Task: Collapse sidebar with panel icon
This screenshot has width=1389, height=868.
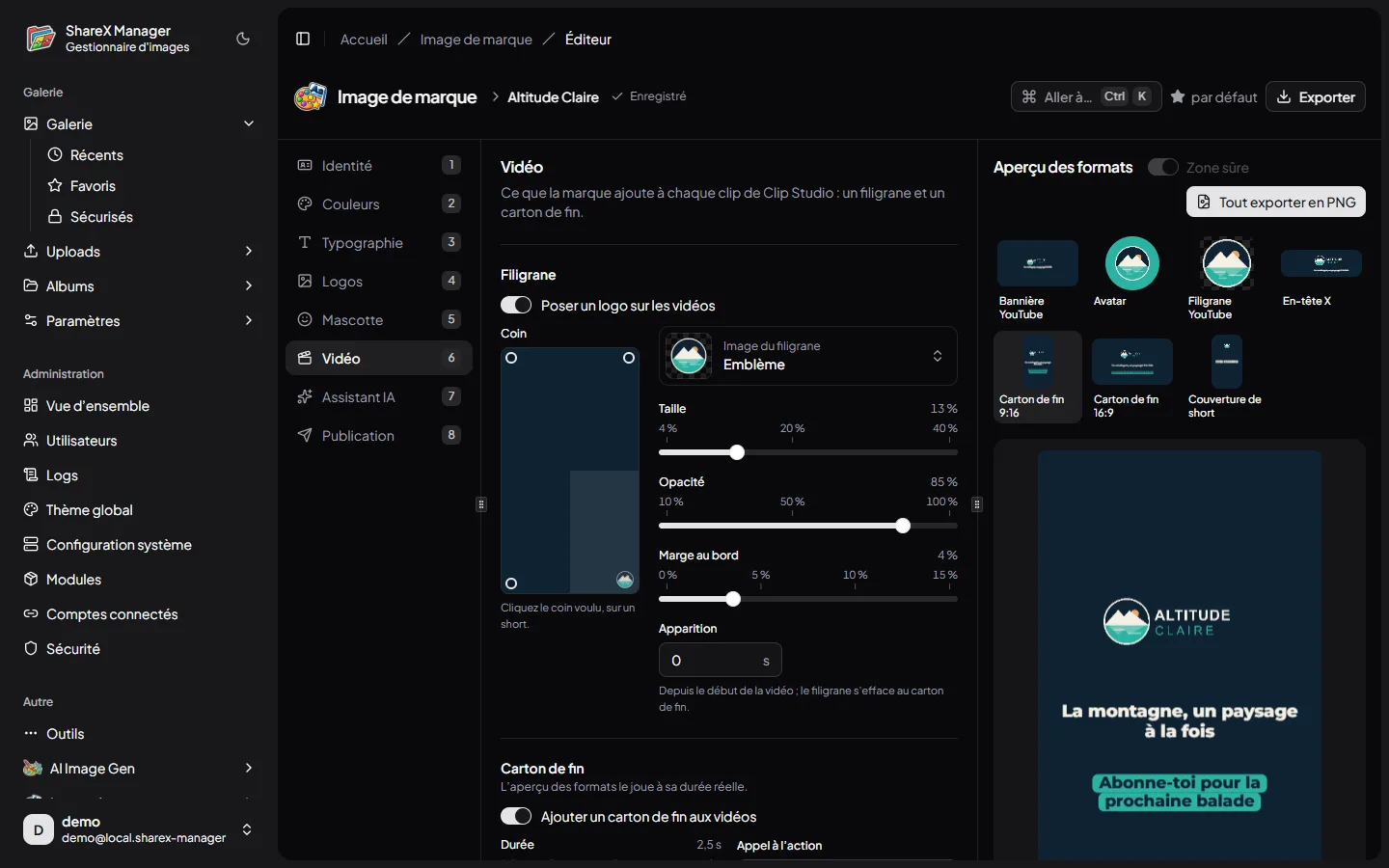Action: click(303, 39)
